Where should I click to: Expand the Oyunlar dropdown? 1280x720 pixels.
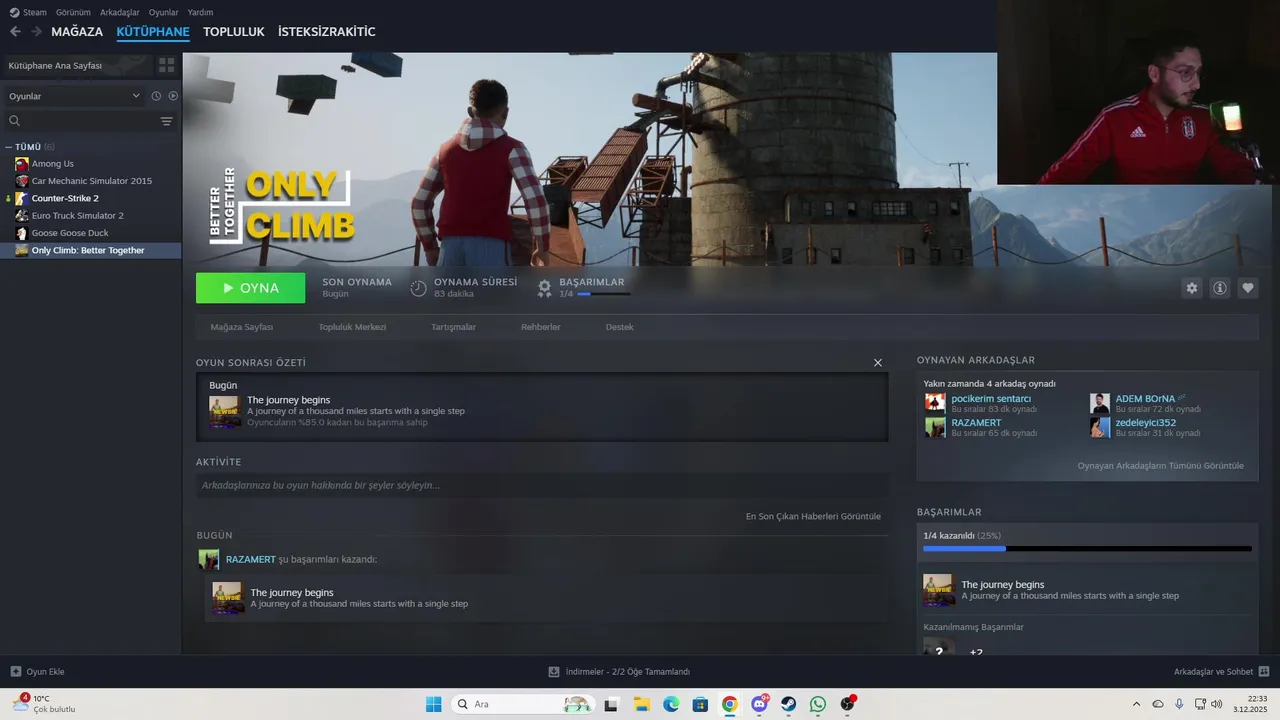click(74, 96)
